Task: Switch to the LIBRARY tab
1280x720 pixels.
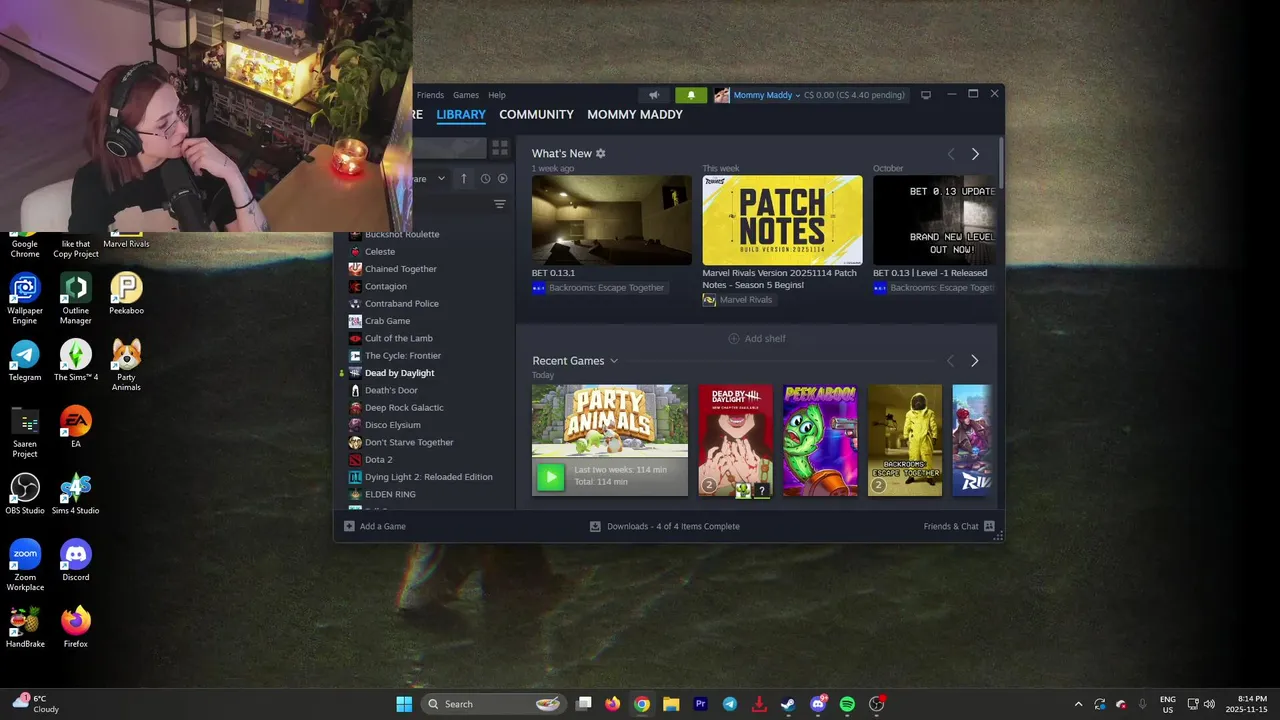Action: point(461,114)
